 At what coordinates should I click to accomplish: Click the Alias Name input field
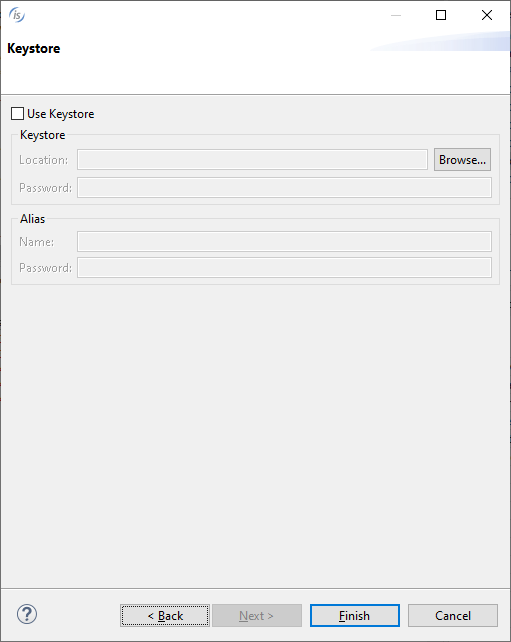point(285,242)
